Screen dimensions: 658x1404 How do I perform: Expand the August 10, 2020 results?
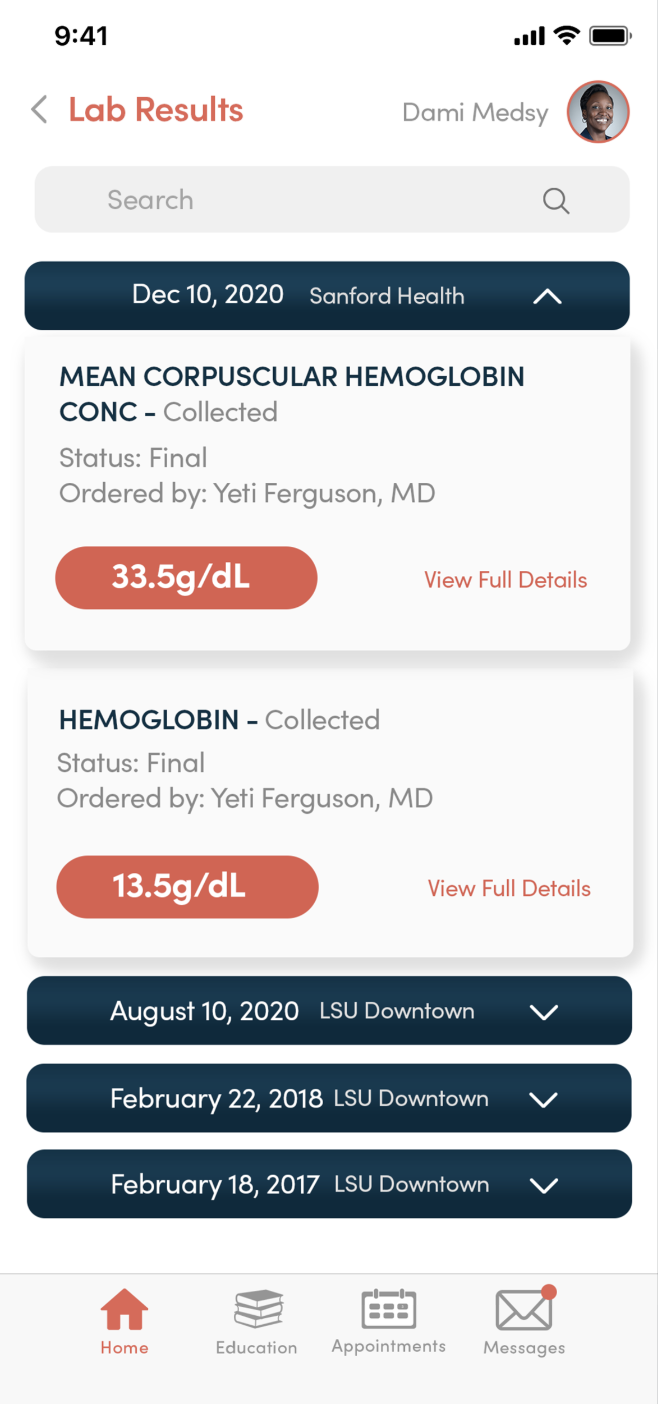543,1012
